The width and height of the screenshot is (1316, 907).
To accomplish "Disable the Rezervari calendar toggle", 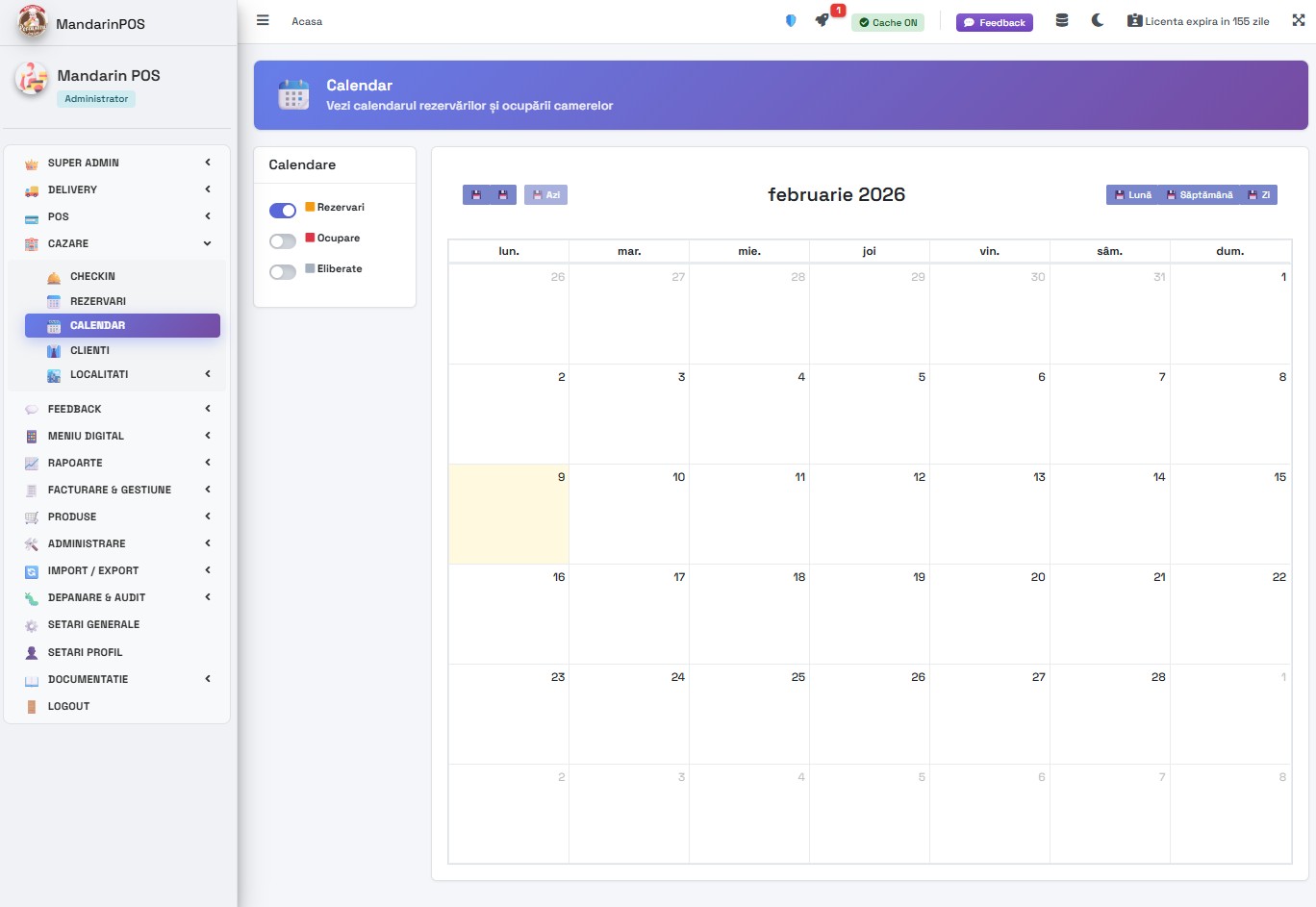I will click(282, 210).
